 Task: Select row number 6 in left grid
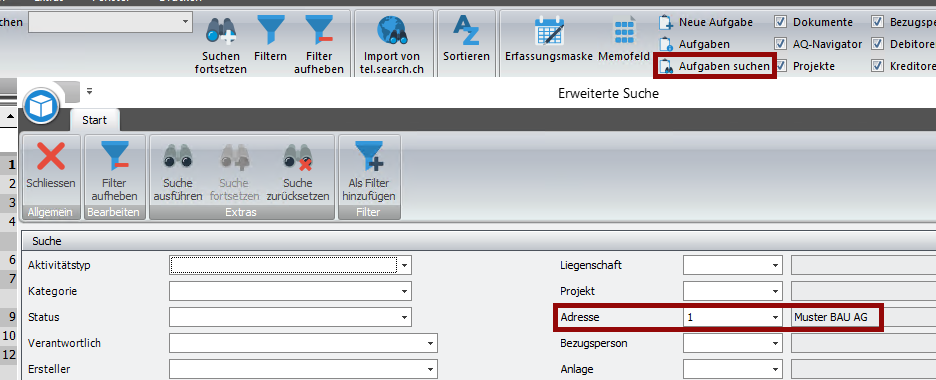pyautogui.click(x=8, y=259)
